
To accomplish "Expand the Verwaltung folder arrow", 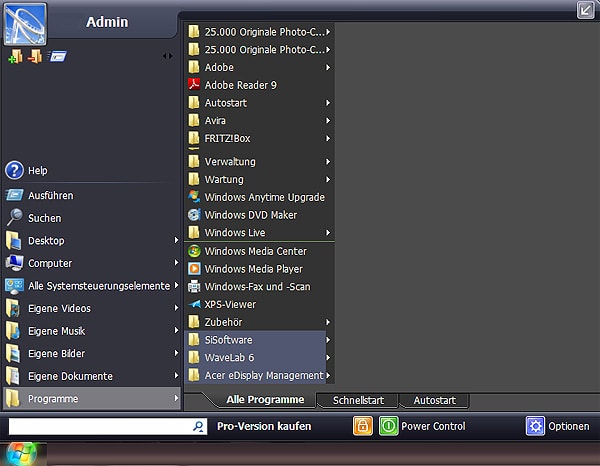I will [328, 161].
